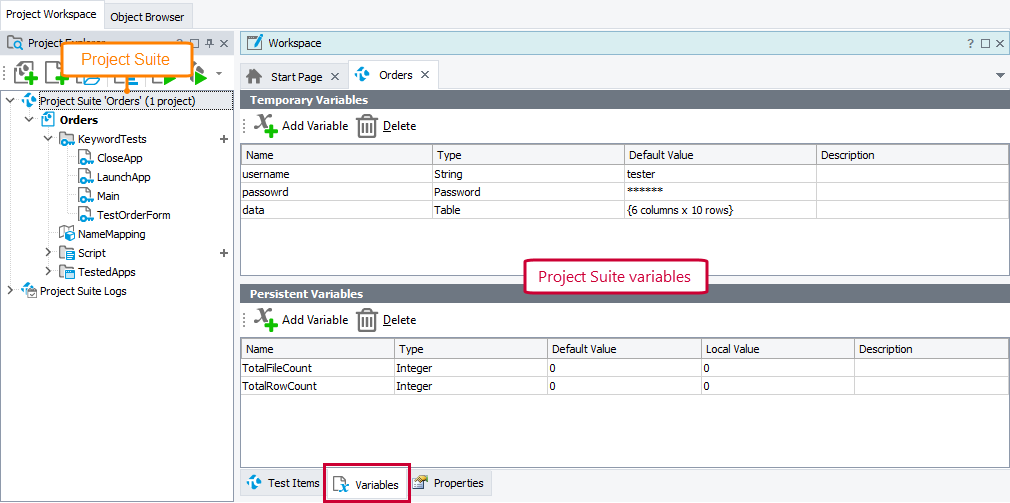
Task: Click Delete icon under Persistent Variables
Action: coord(367,320)
